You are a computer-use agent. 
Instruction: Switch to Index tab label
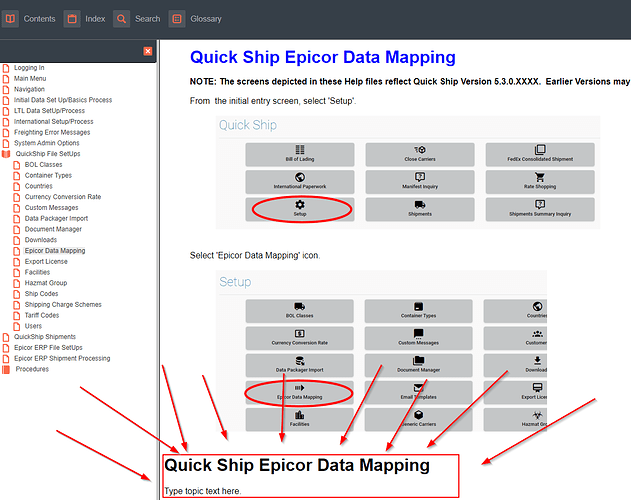pos(95,19)
